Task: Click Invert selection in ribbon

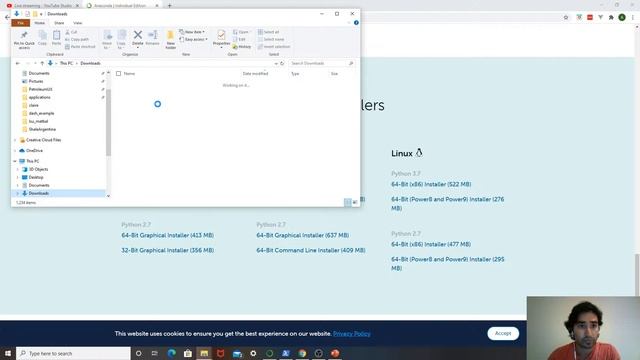Action: pos(273,47)
